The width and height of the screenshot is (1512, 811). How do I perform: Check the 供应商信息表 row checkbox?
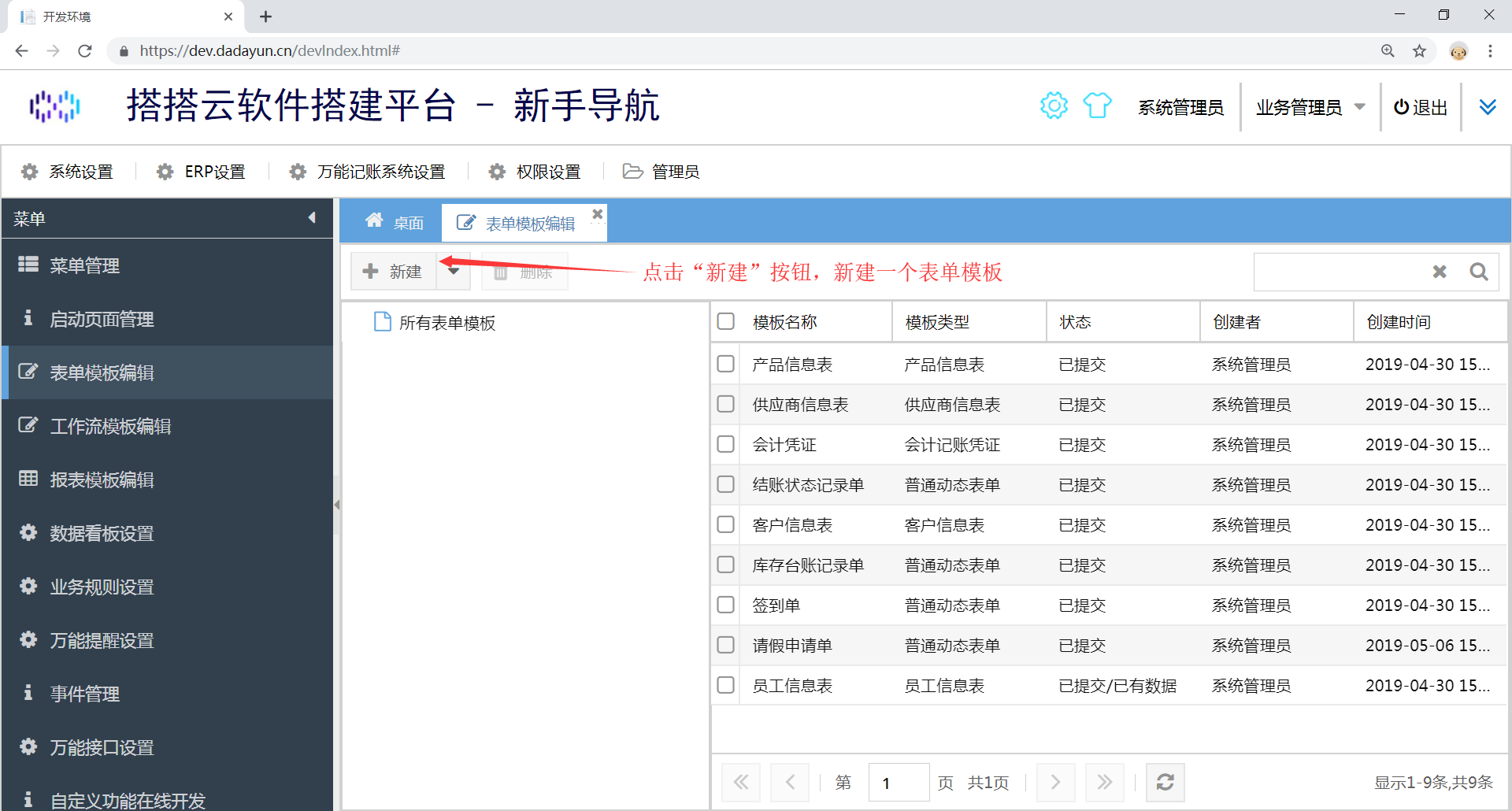(726, 404)
